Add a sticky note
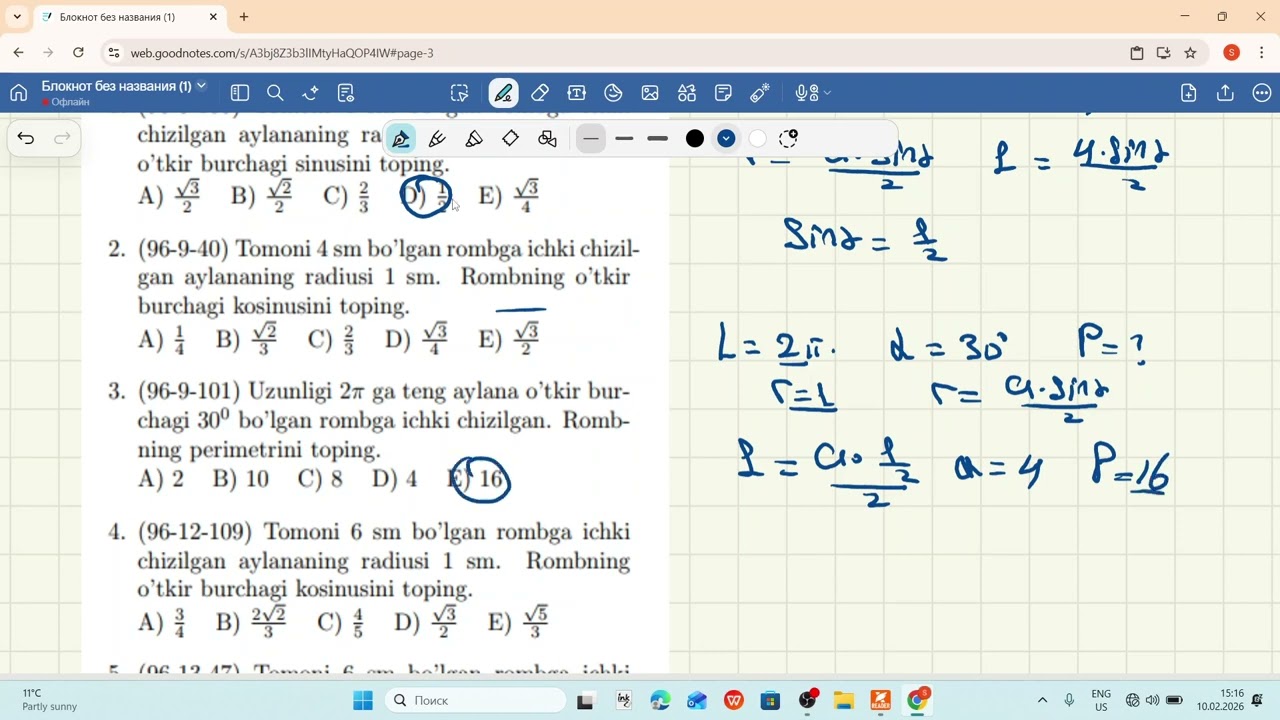Screen dimensions: 1280x720 tap(723, 93)
